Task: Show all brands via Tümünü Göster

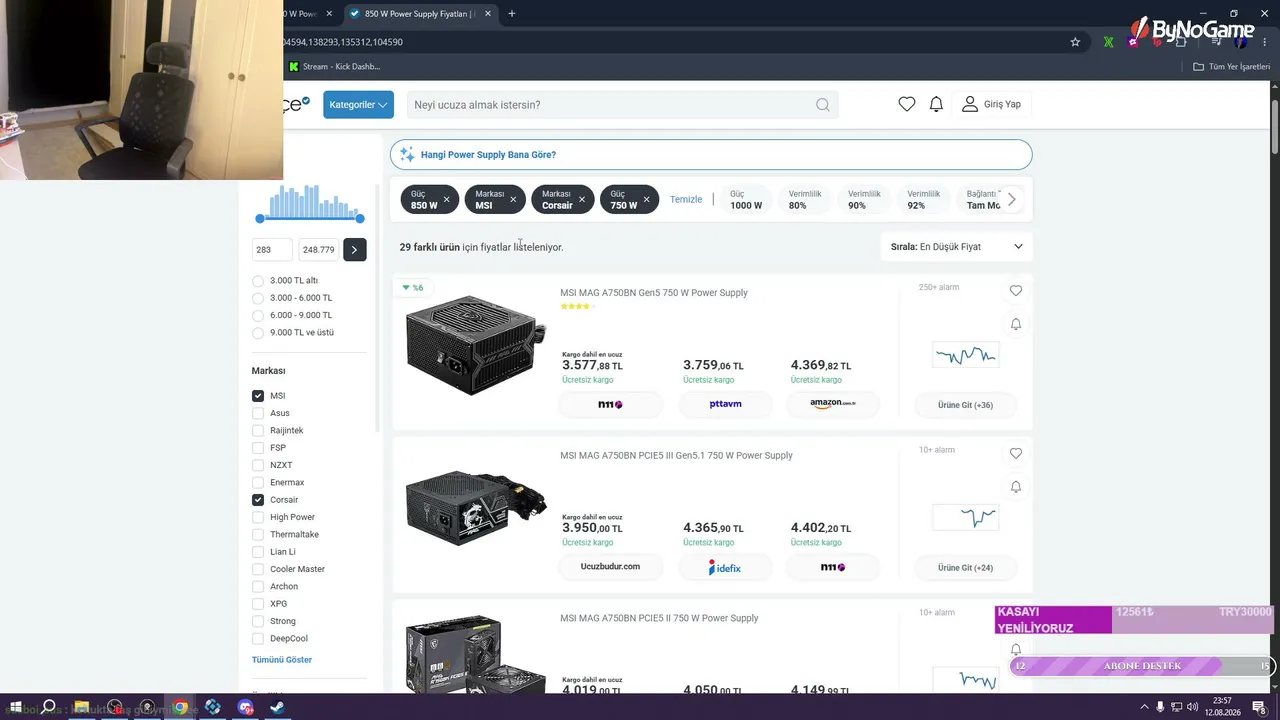Action: coord(282,660)
